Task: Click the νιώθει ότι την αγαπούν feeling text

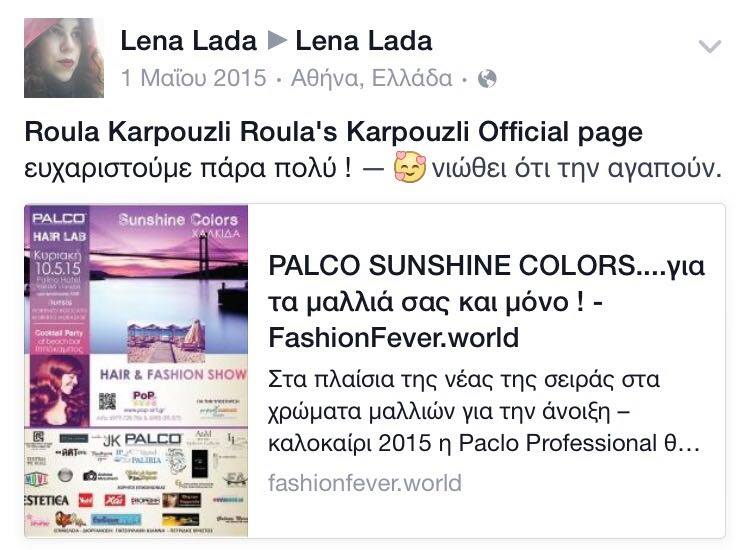Action: [576, 168]
